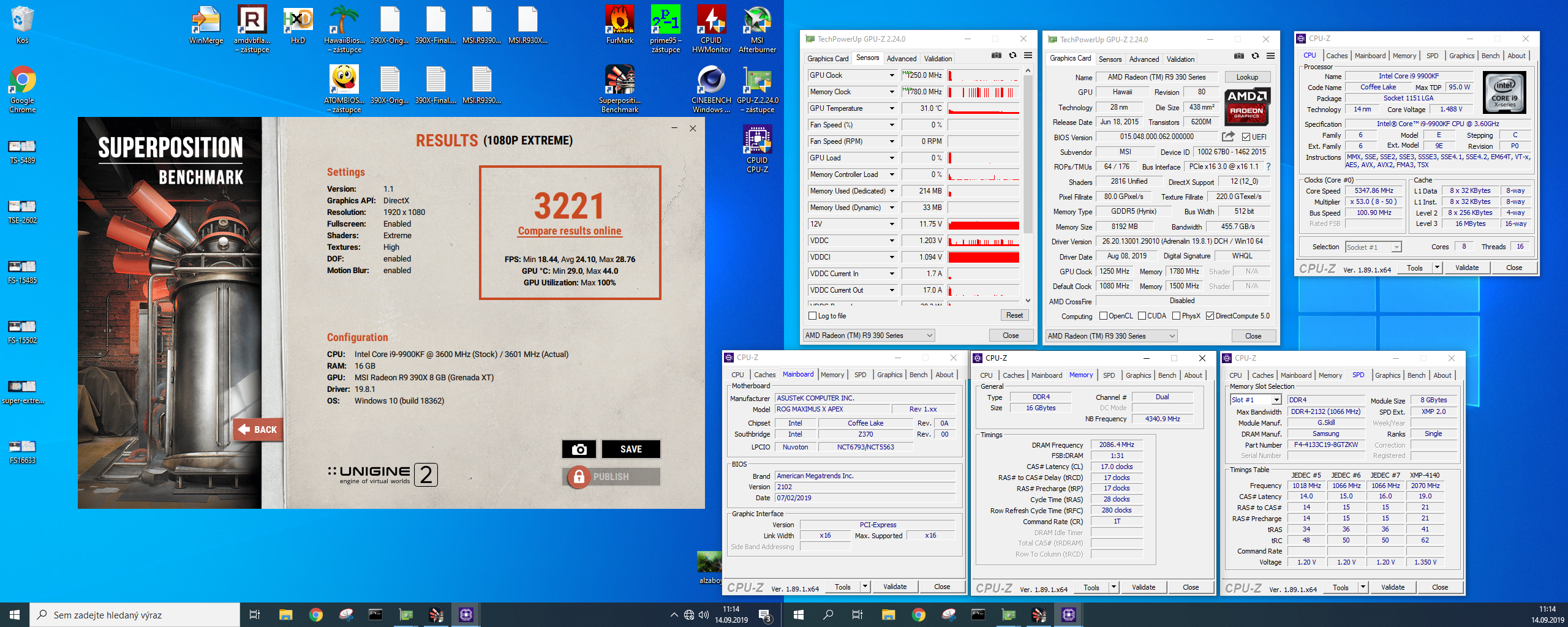Open the VDDC sensor dropdown
The image size is (1568, 627).
point(892,241)
